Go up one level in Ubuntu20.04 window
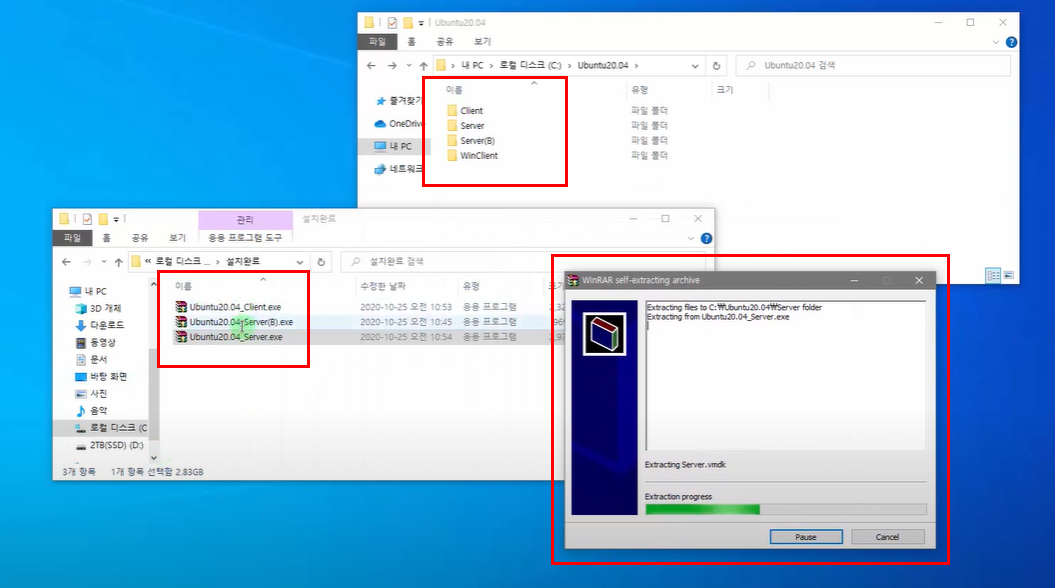Viewport: 1055px width, 588px height. [x=423, y=65]
